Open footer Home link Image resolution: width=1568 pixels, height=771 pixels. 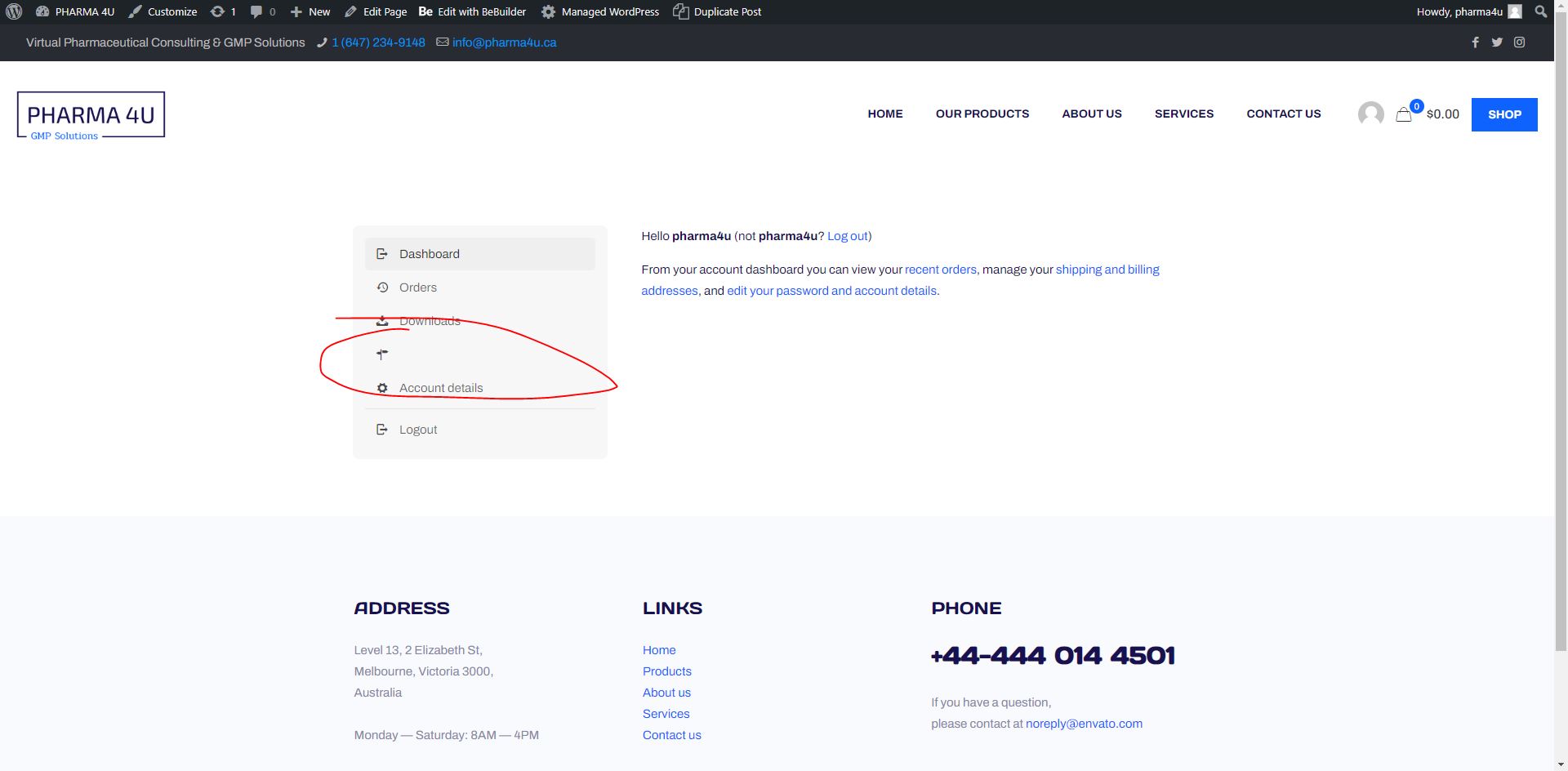[x=659, y=650]
